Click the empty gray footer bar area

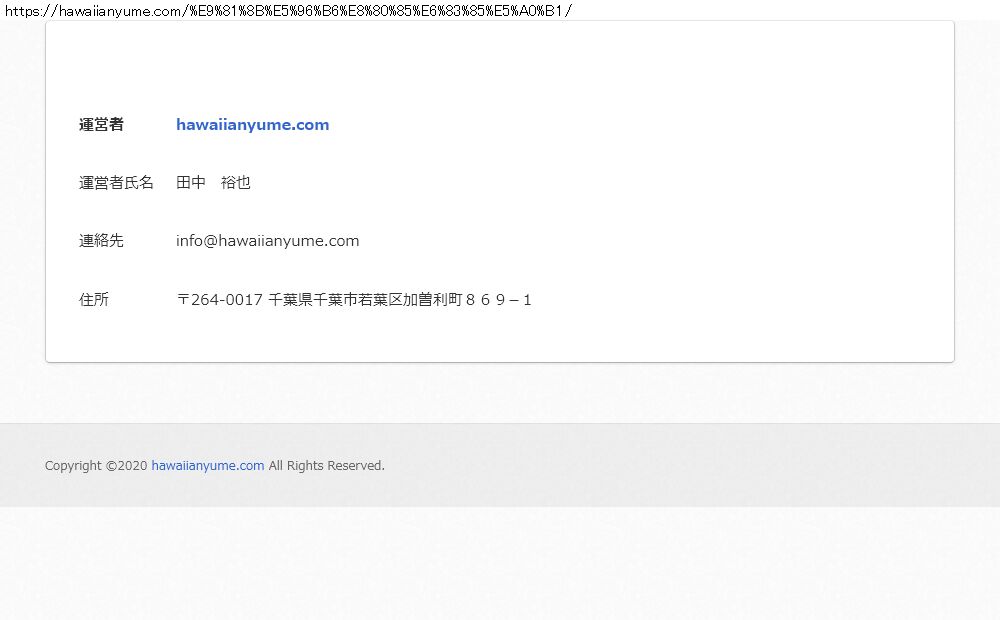tap(689, 465)
